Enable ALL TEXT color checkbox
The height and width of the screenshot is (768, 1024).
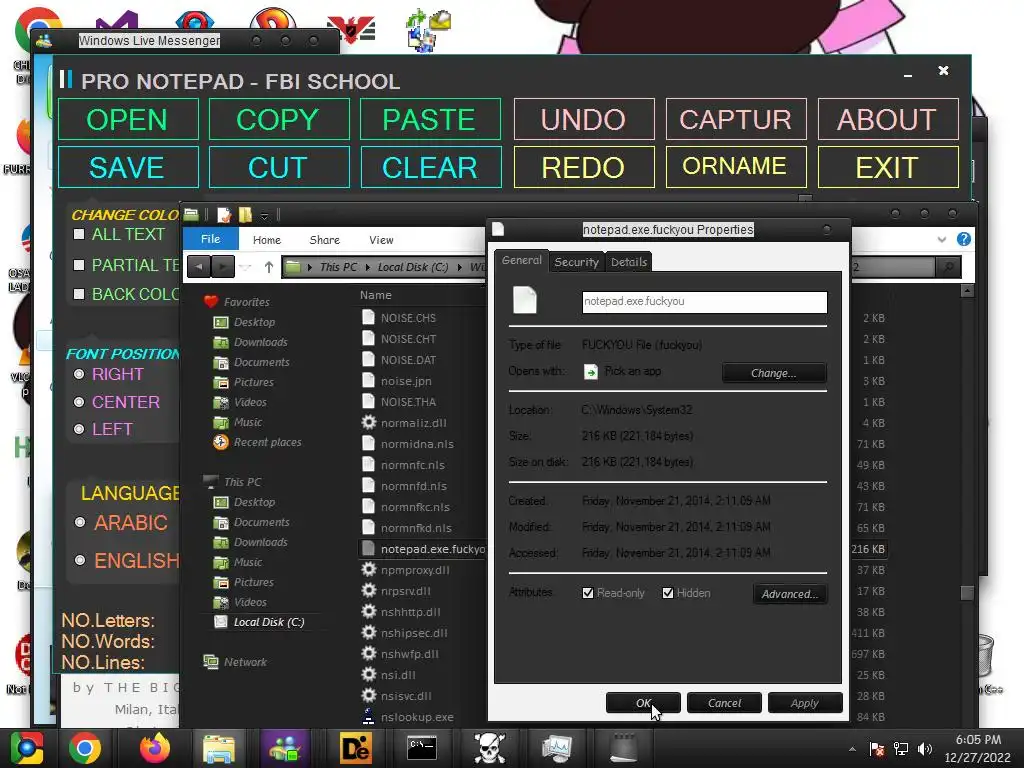coord(79,234)
